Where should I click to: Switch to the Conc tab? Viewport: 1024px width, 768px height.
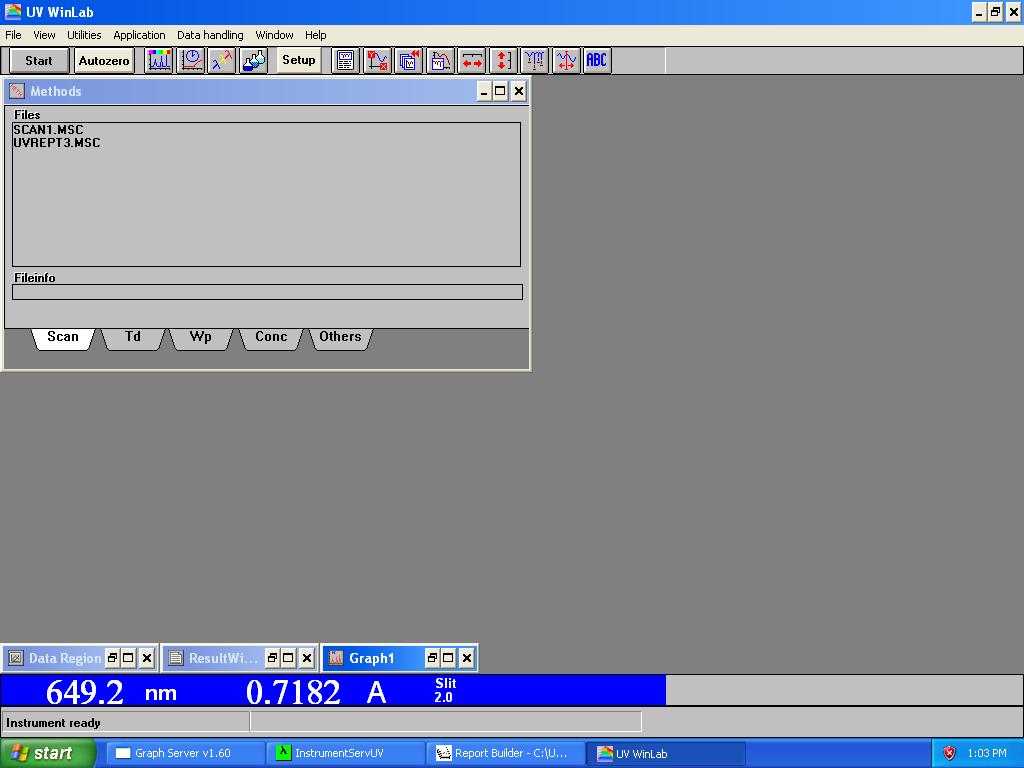click(x=271, y=337)
